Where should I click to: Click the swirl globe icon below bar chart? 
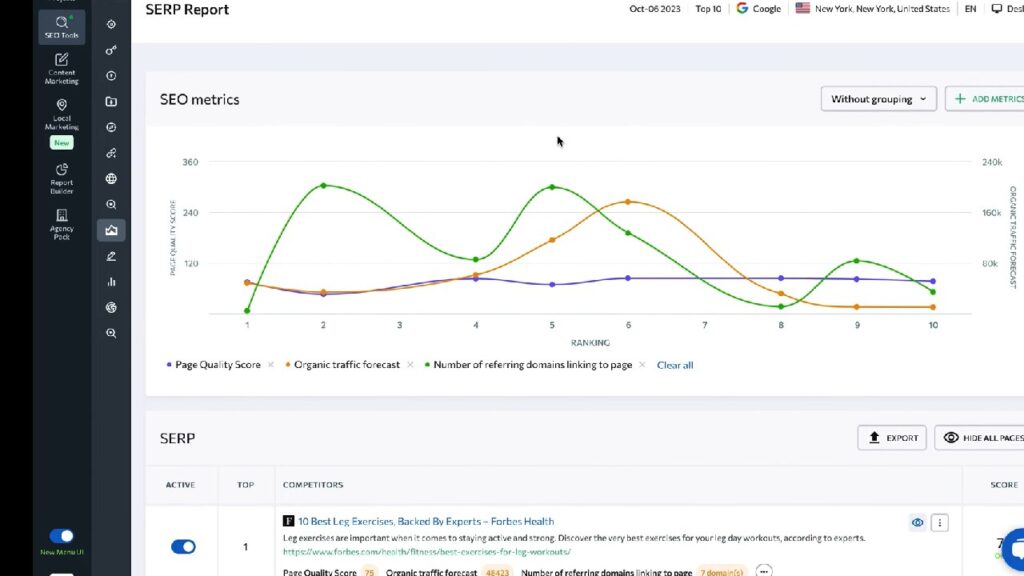coord(111,307)
